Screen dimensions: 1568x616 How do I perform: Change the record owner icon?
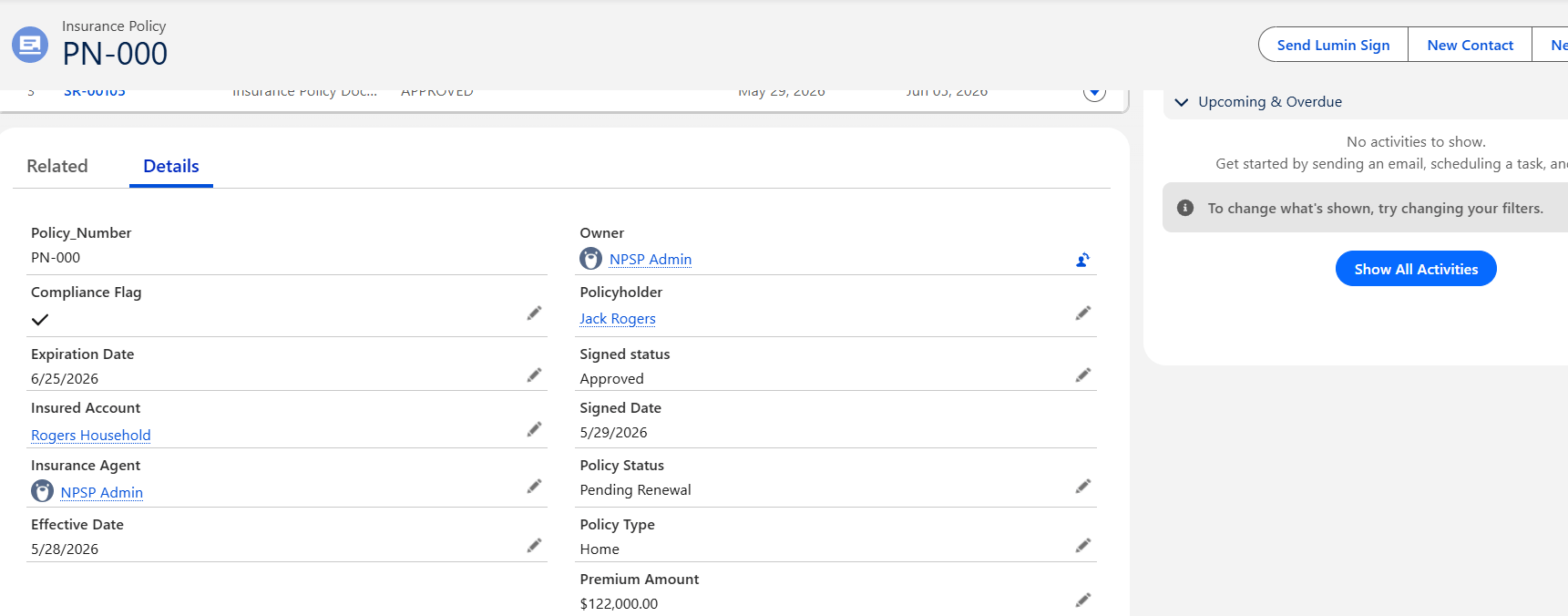tap(1082, 260)
